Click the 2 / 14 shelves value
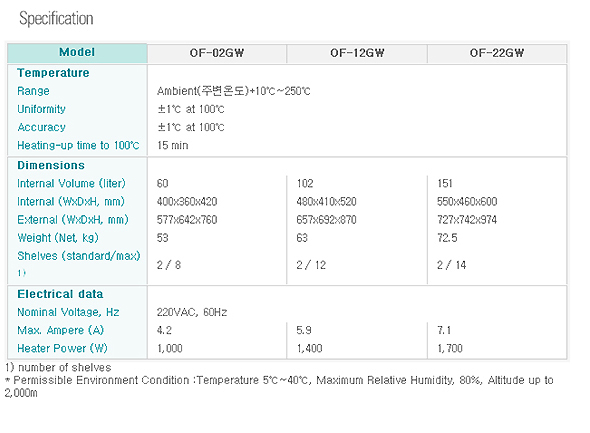The image size is (590, 433). pos(452,265)
